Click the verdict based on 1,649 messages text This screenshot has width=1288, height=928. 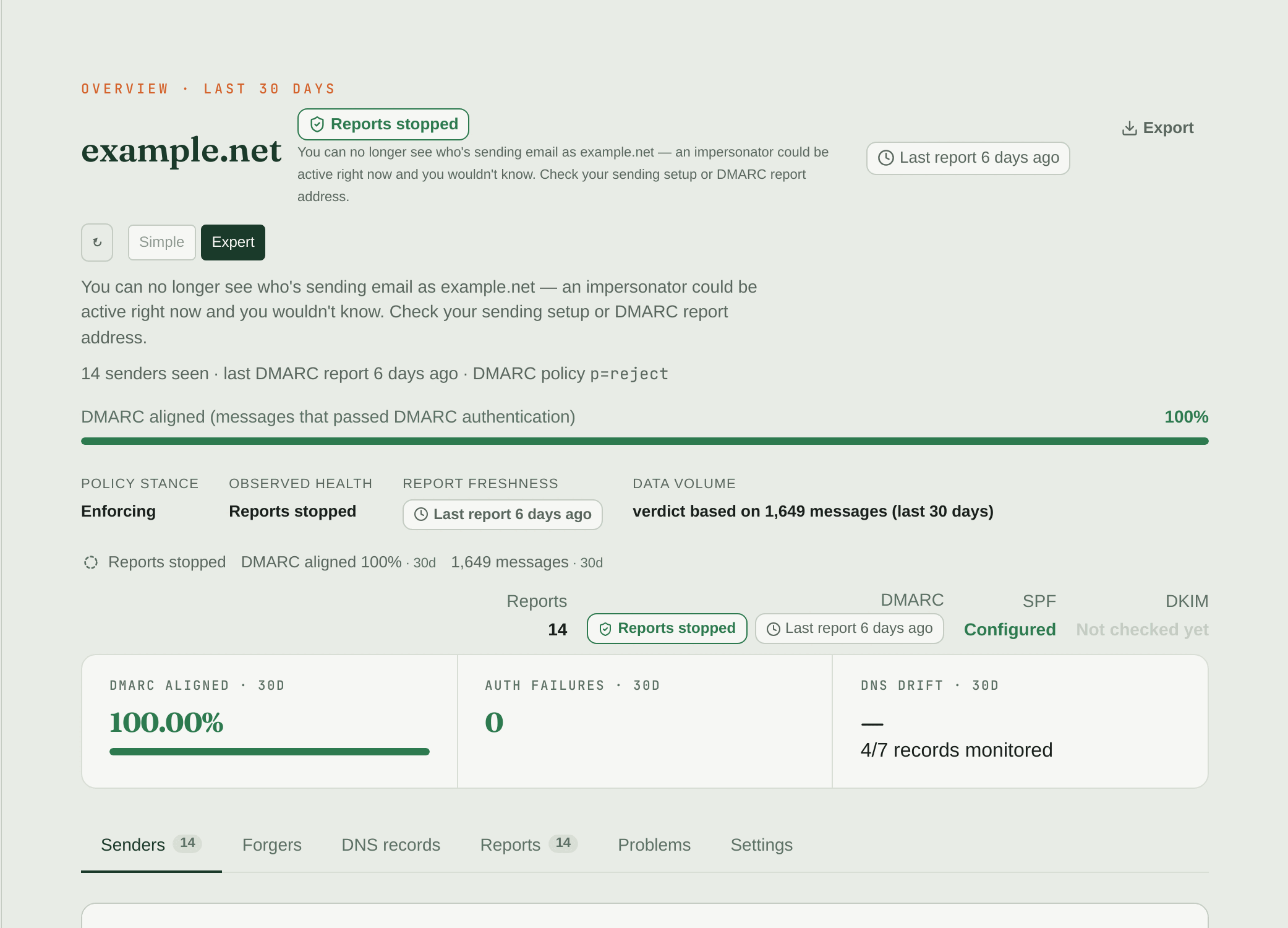click(813, 512)
